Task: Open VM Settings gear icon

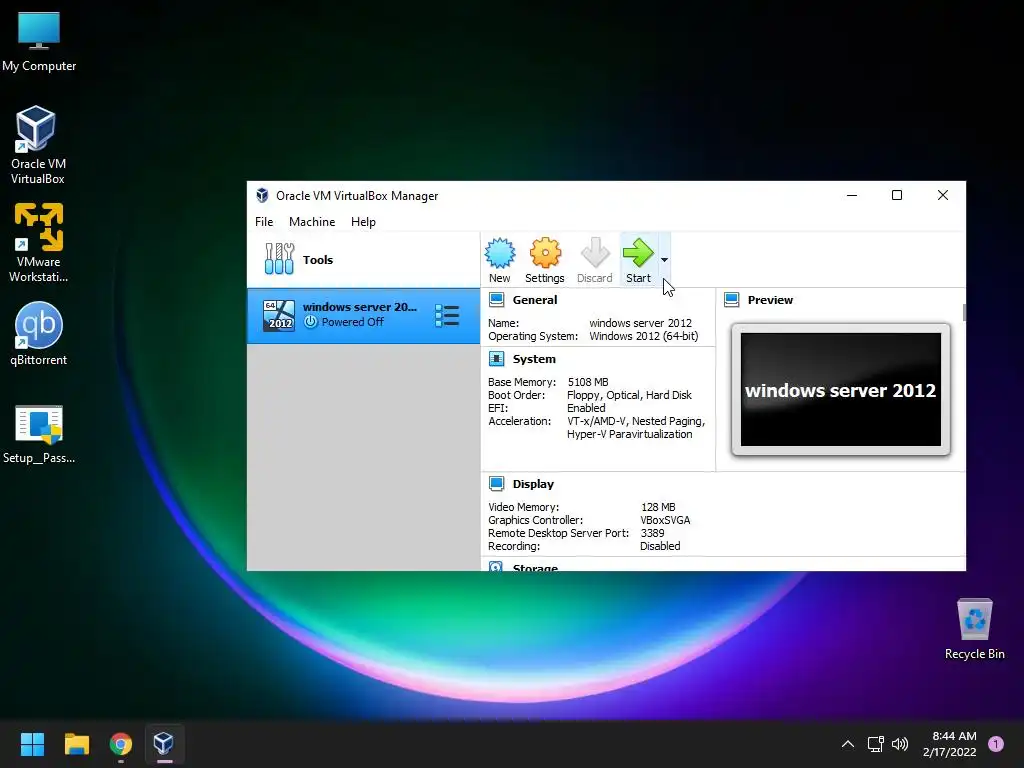Action: coord(545,253)
